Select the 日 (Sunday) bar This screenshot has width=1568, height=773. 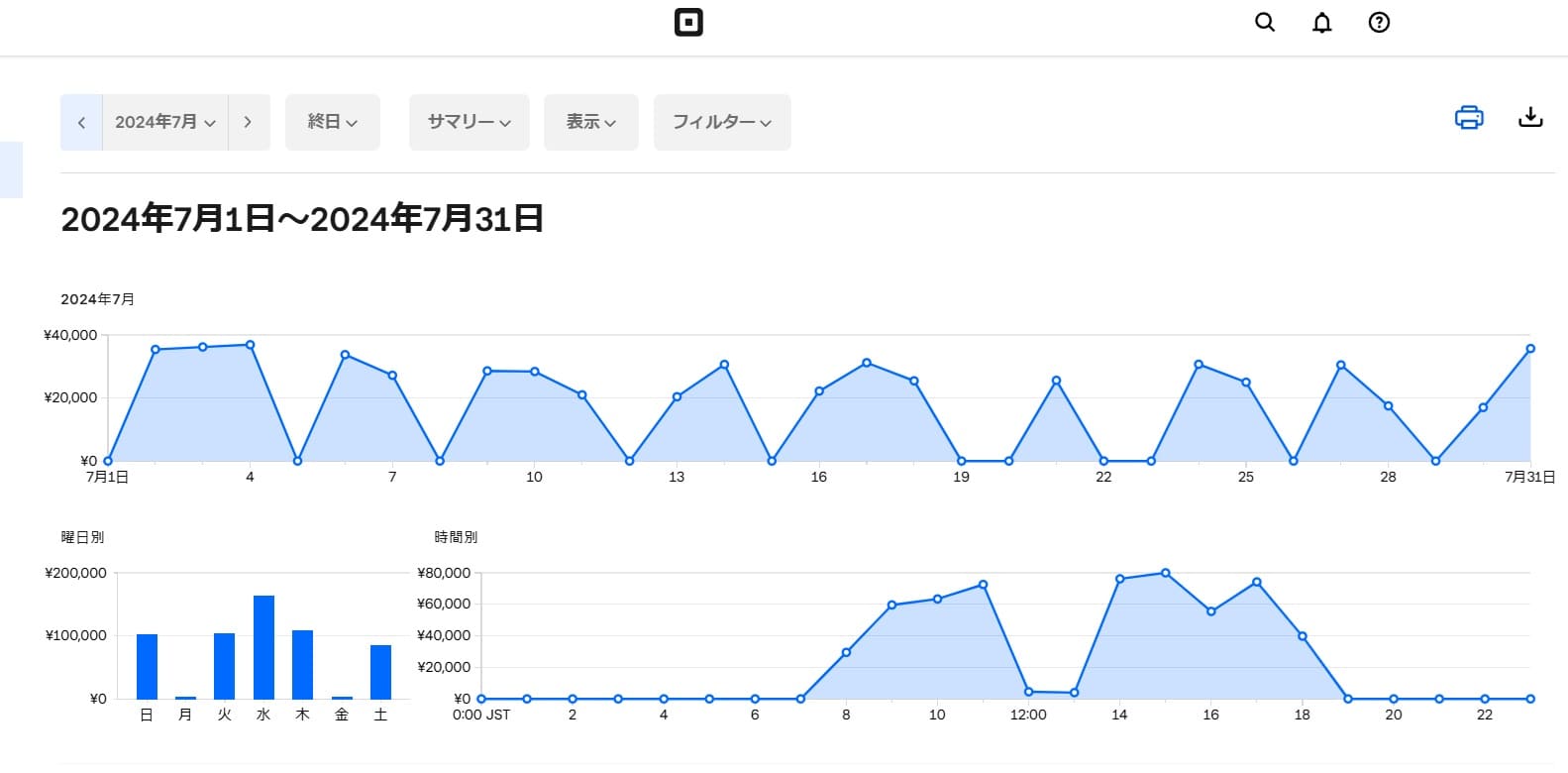pos(147,666)
